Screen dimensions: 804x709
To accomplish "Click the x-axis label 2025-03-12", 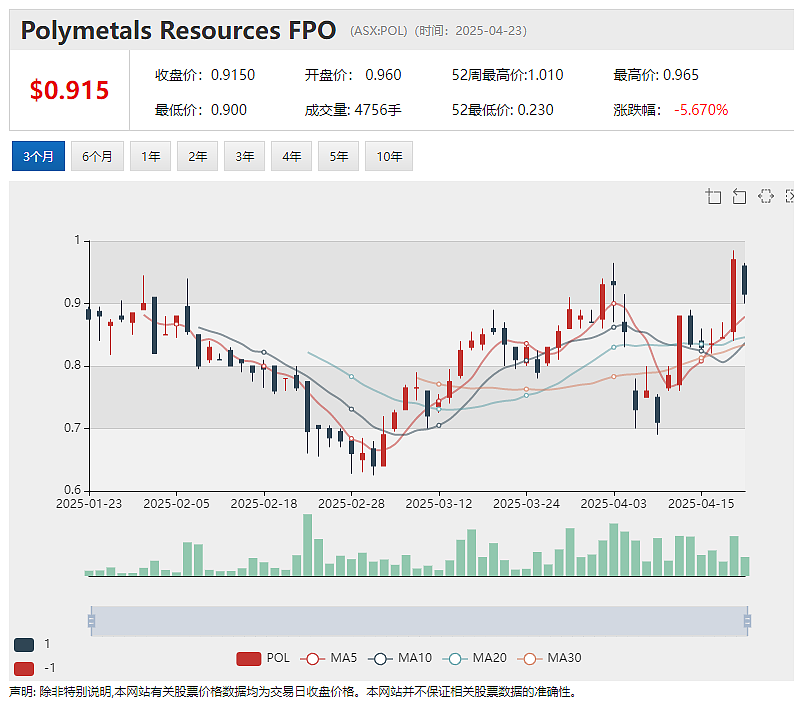I will 439,504.
